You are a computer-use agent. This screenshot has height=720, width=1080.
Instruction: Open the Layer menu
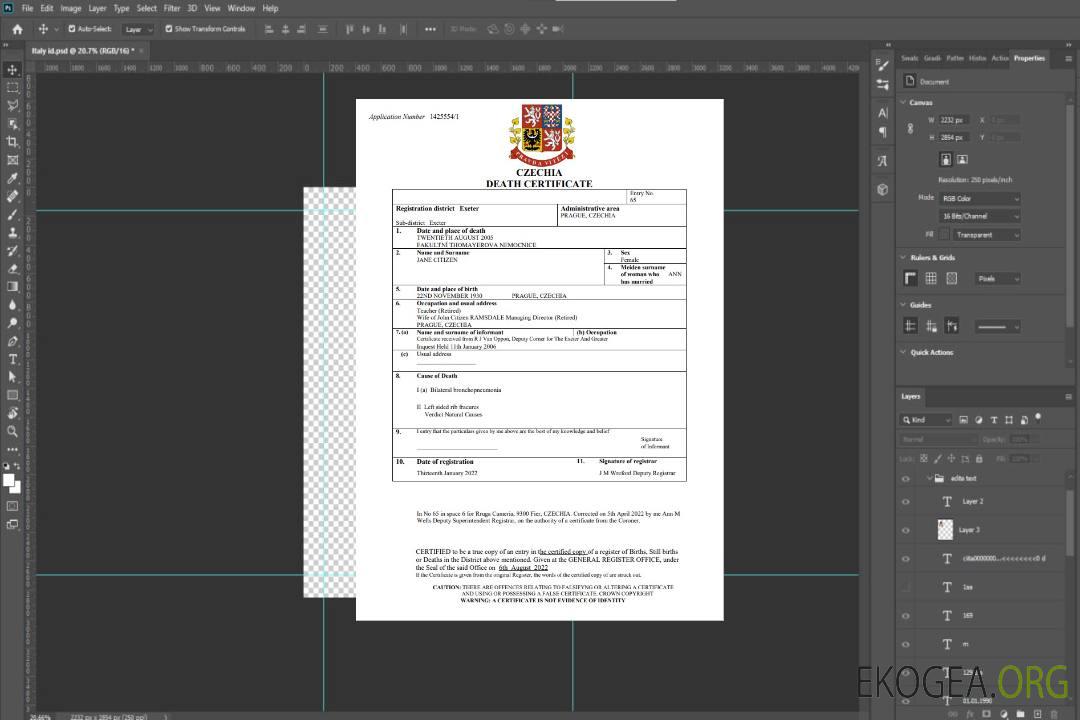(97, 8)
